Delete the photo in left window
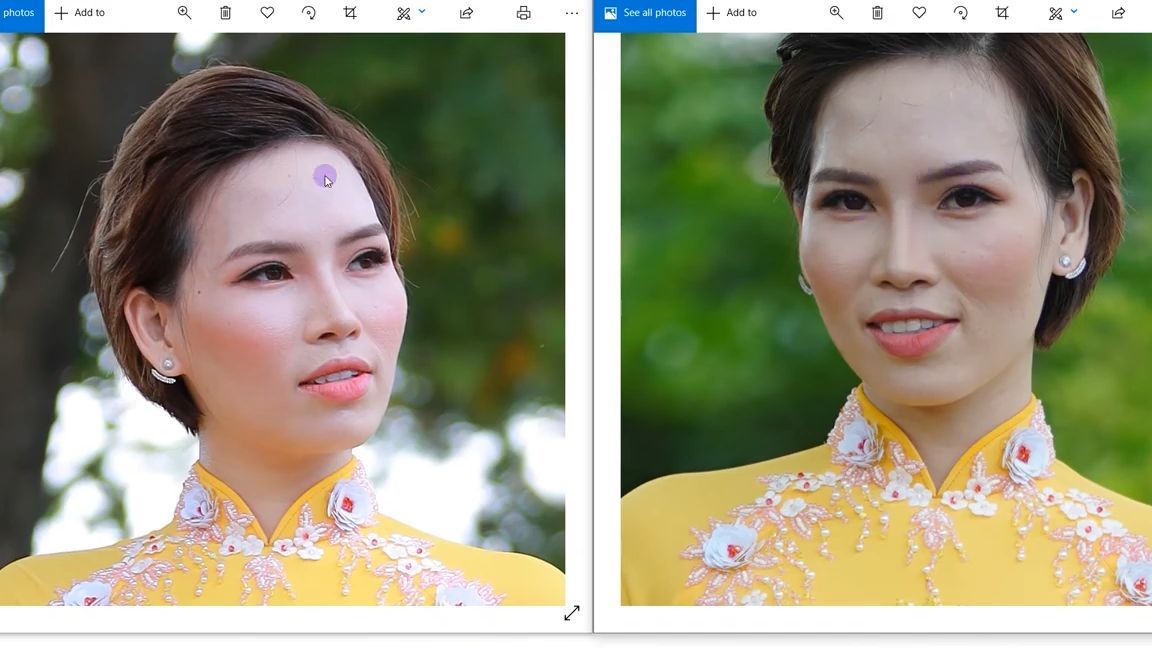 click(x=225, y=13)
